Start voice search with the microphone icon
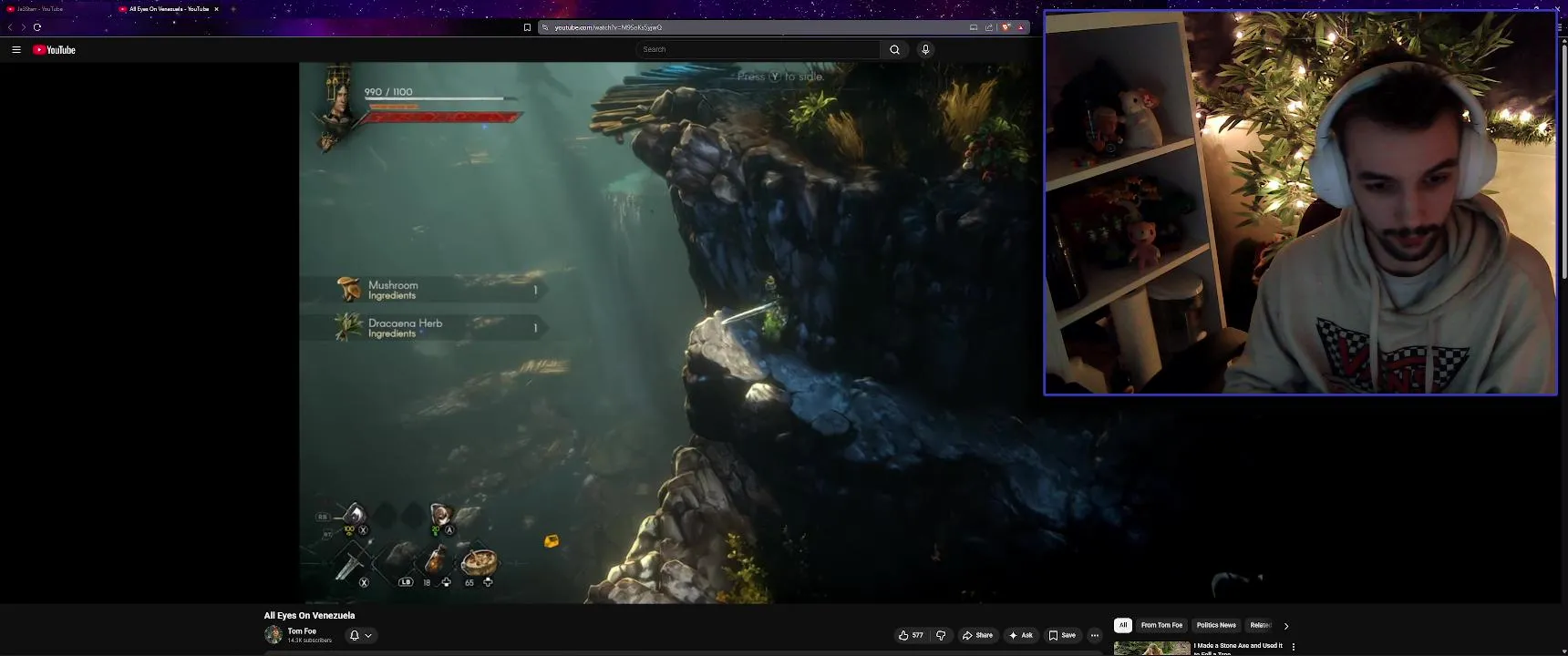1568x656 pixels. pyautogui.click(x=925, y=50)
